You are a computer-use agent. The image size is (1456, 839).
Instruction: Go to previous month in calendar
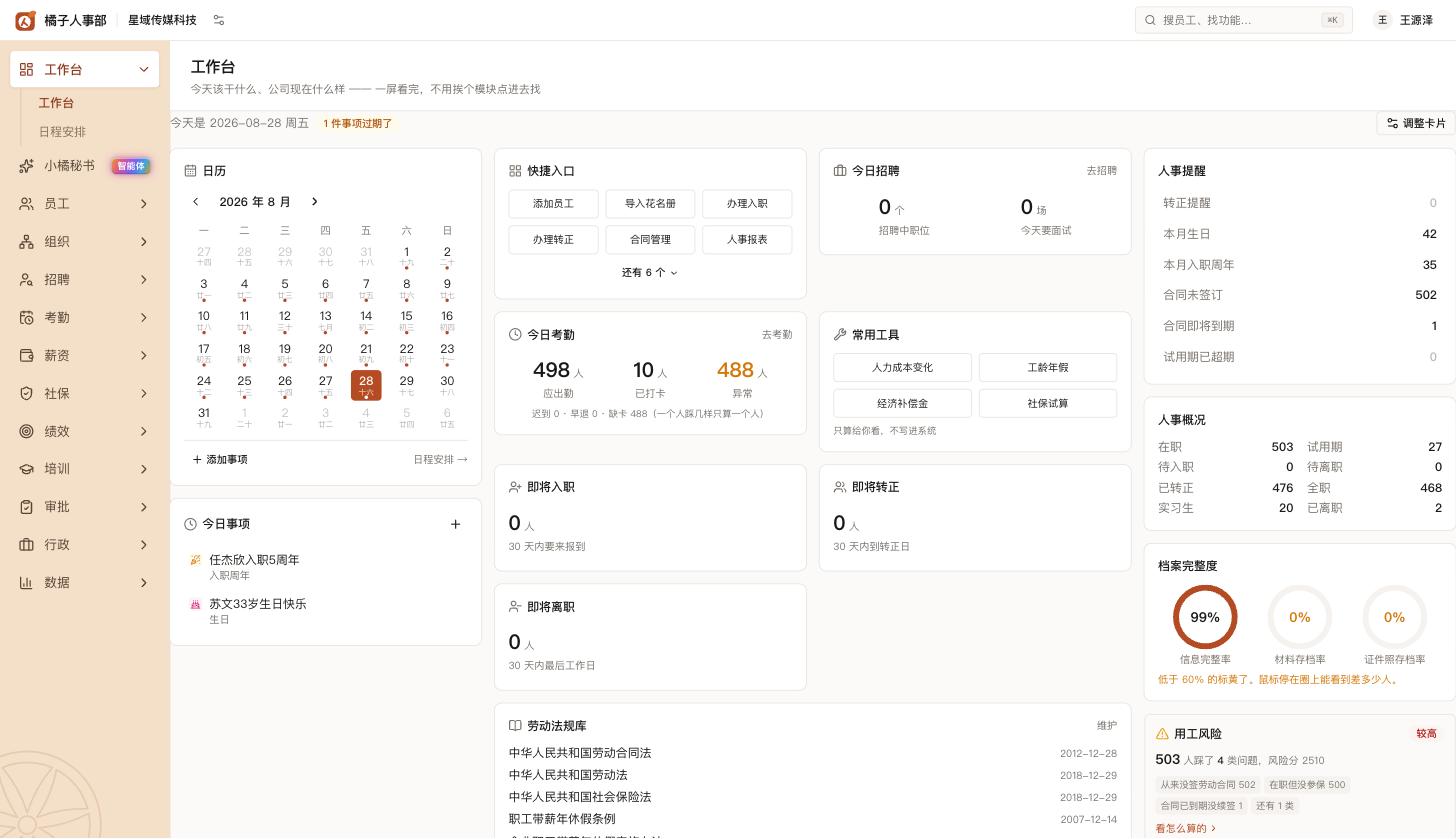[x=196, y=202]
